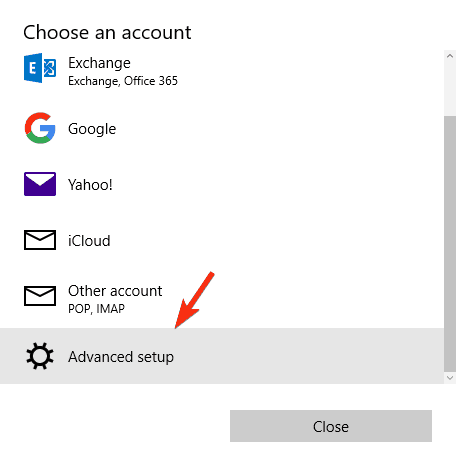Click the Close button
This screenshot has height=456, width=456.
coord(331,426)
